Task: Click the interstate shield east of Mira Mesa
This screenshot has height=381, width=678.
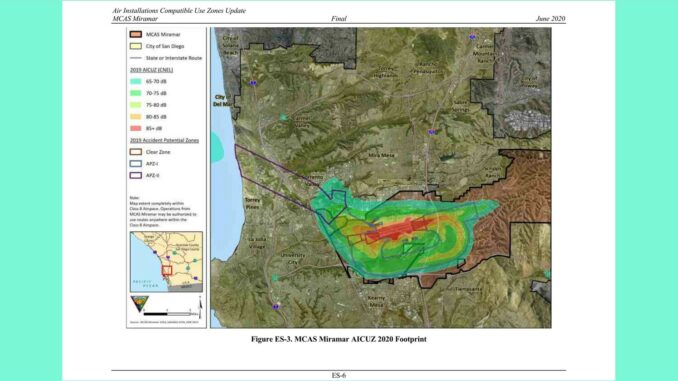Action: (431, 132)
